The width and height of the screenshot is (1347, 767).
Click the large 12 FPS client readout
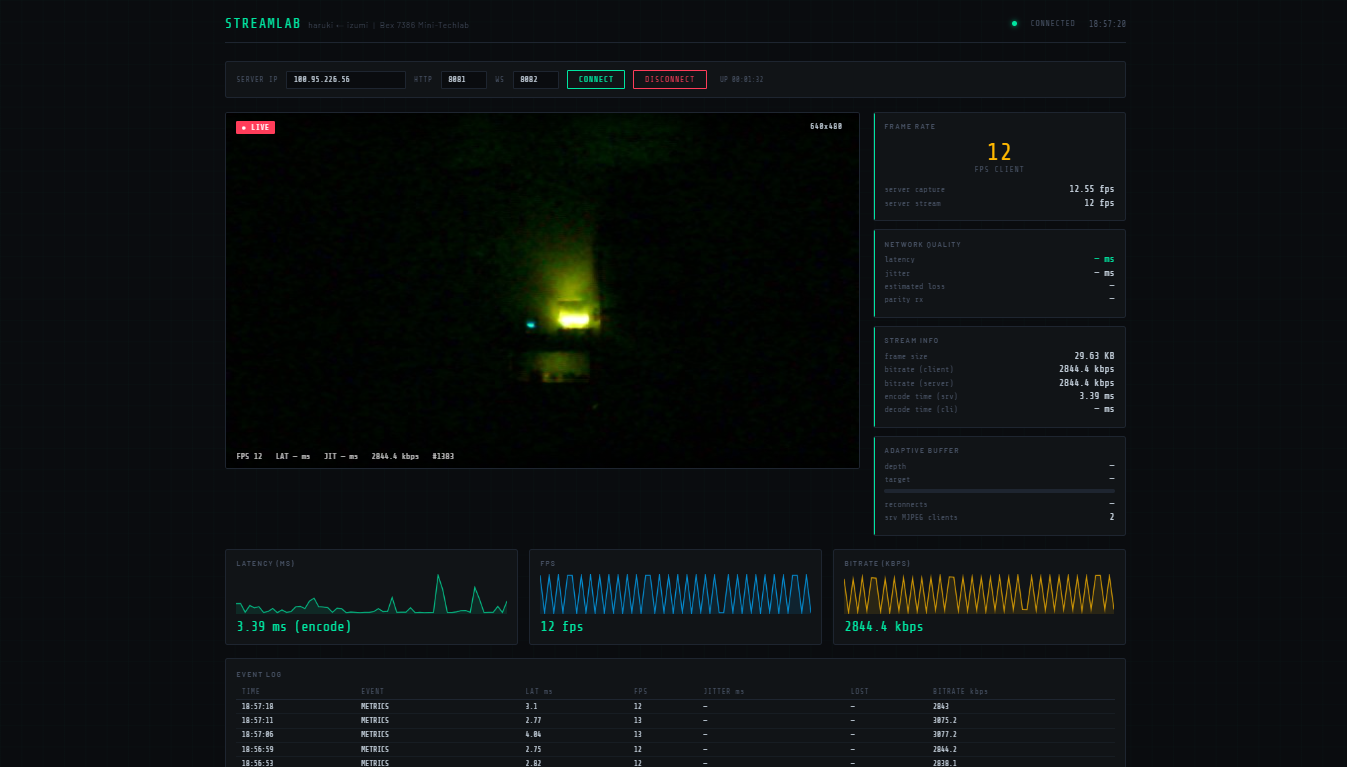pyautogui.click(x=1000, y=152)
